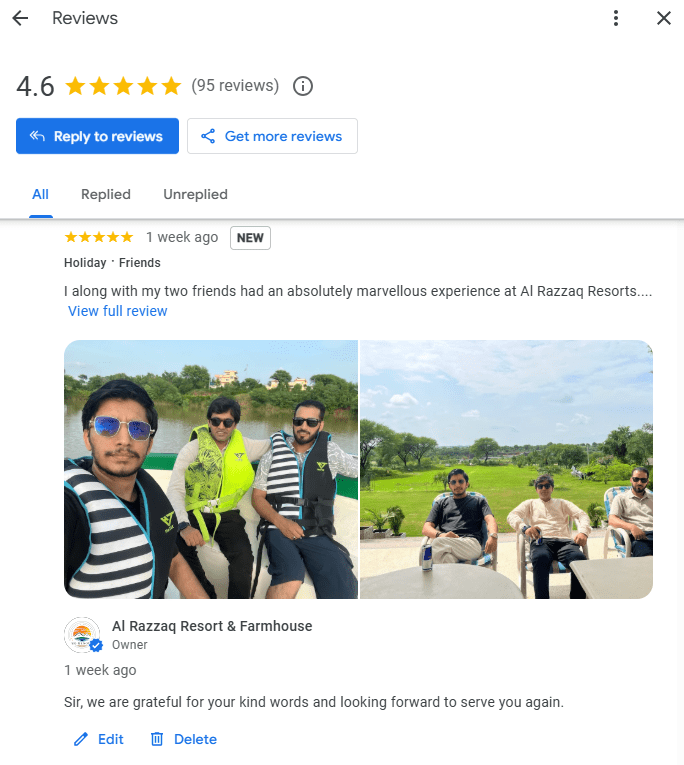
Task: Click the 4.6 overall rating stars
Action: [x=123, y=86]
